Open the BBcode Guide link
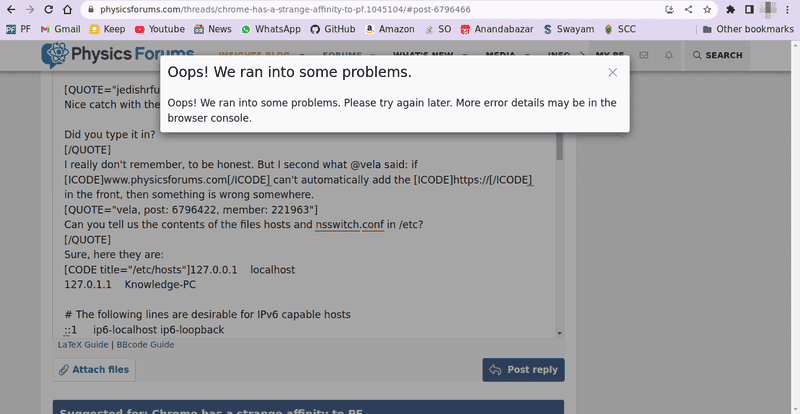 tap(145, 345)
